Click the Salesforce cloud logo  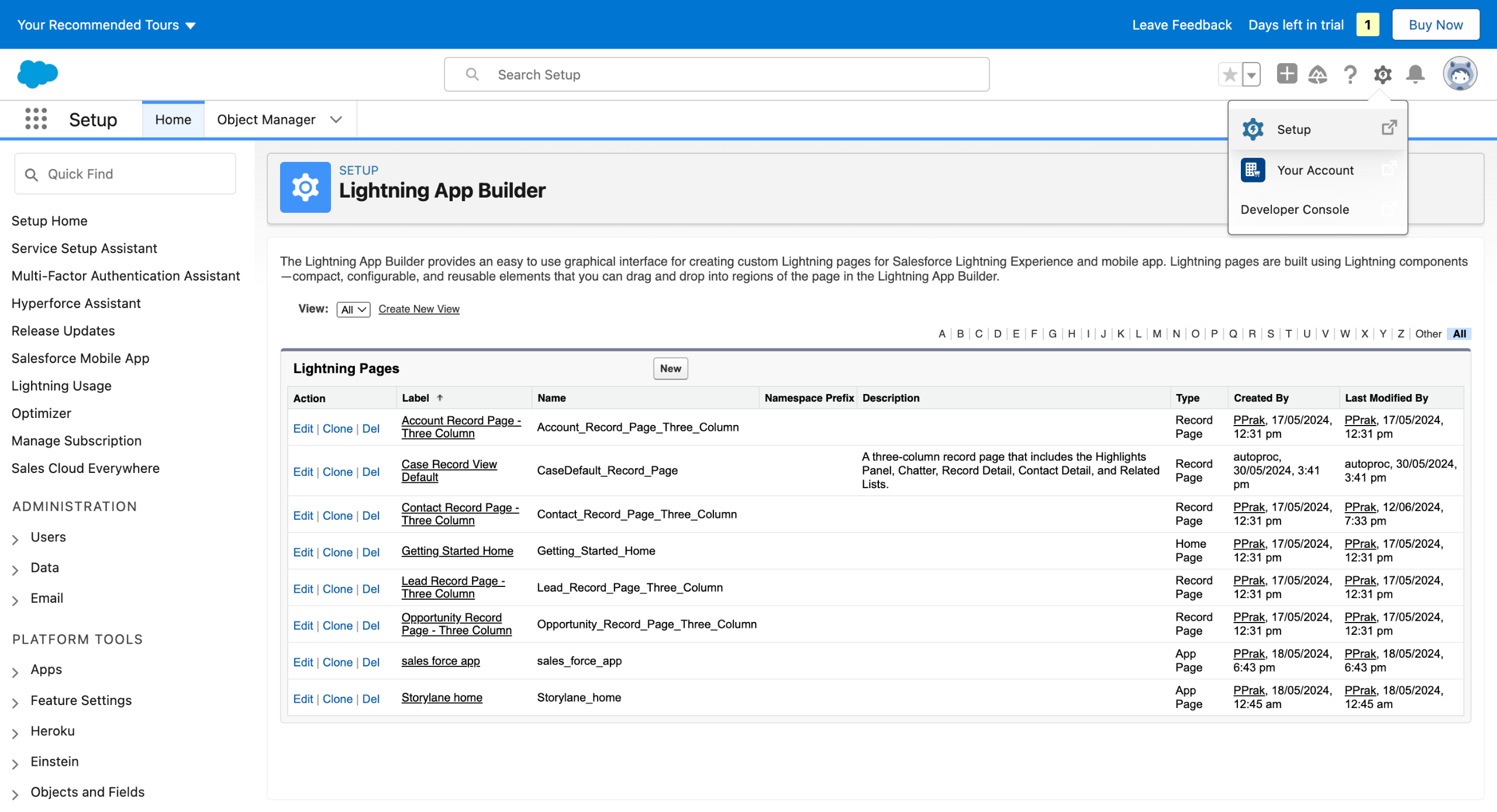tap(37, 74)
